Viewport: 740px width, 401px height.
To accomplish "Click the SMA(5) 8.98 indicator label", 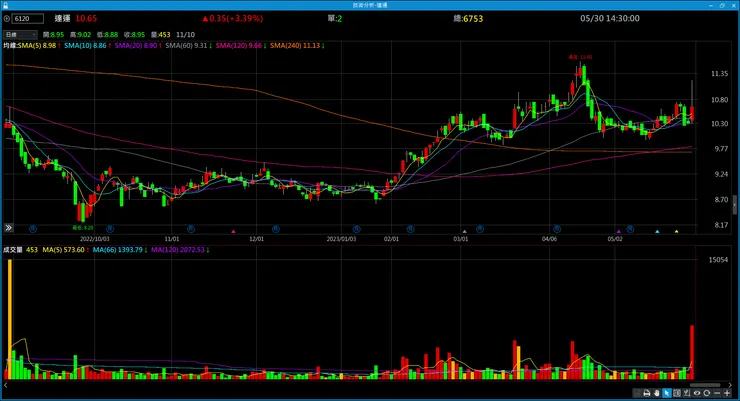I will pos(39,46).
